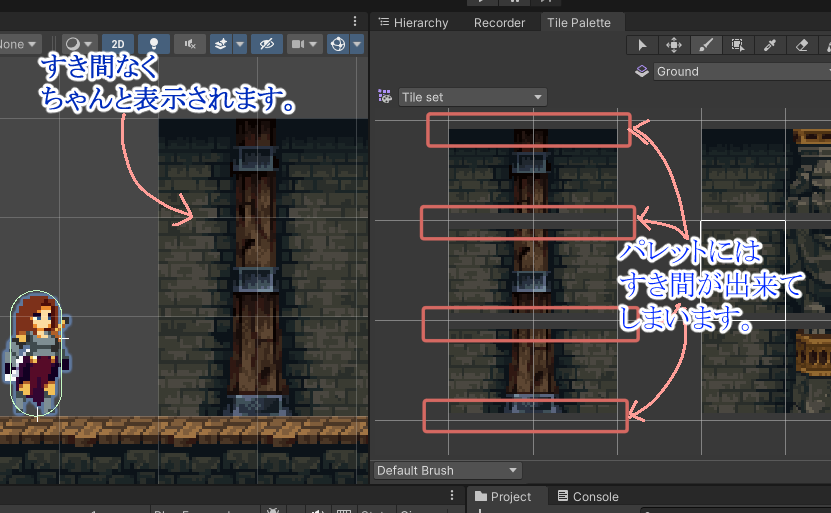
Task: Toggle scene audio mute button
Action: [190, 44]
